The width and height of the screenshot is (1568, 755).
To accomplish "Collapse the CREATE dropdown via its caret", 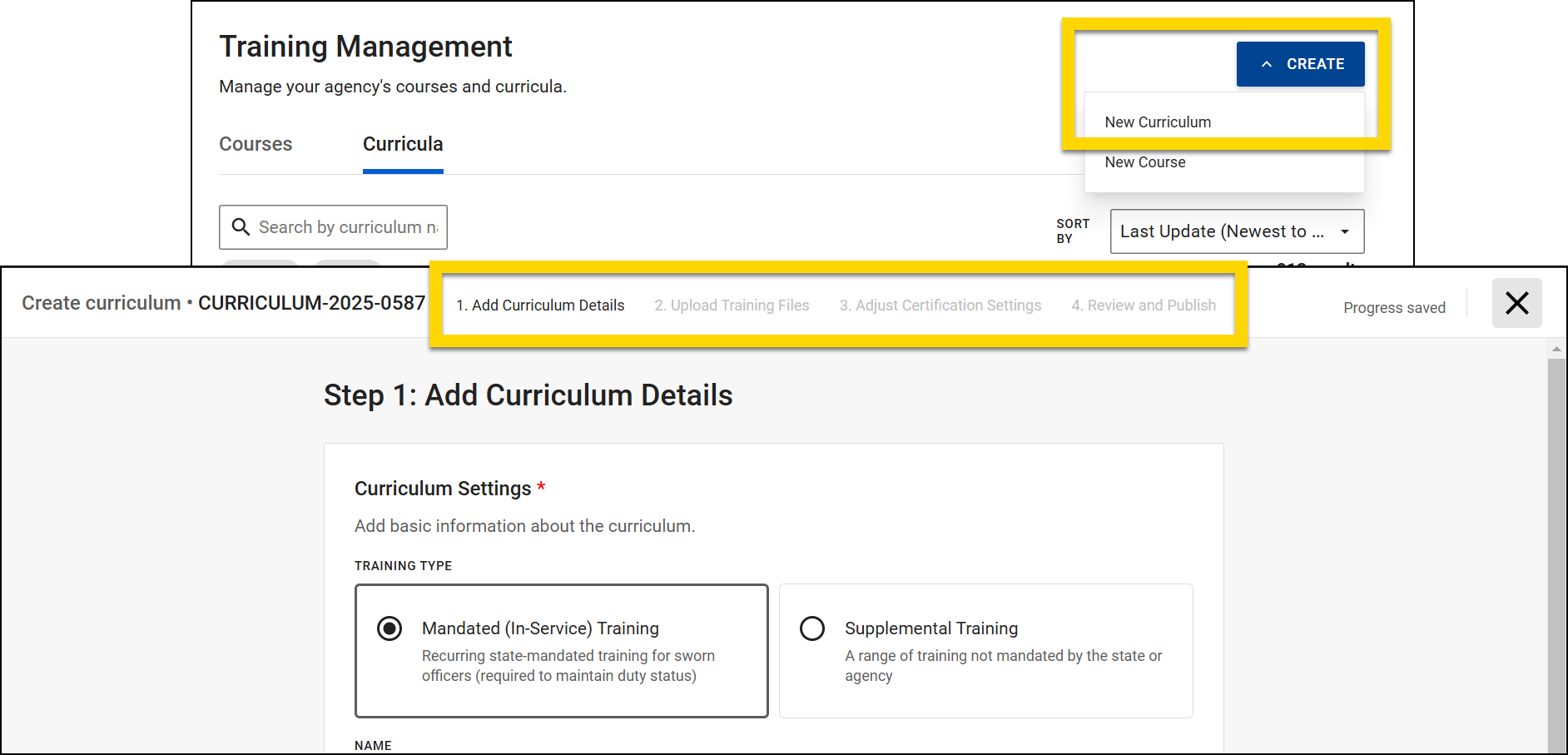I will click(x=1268, y=63).
